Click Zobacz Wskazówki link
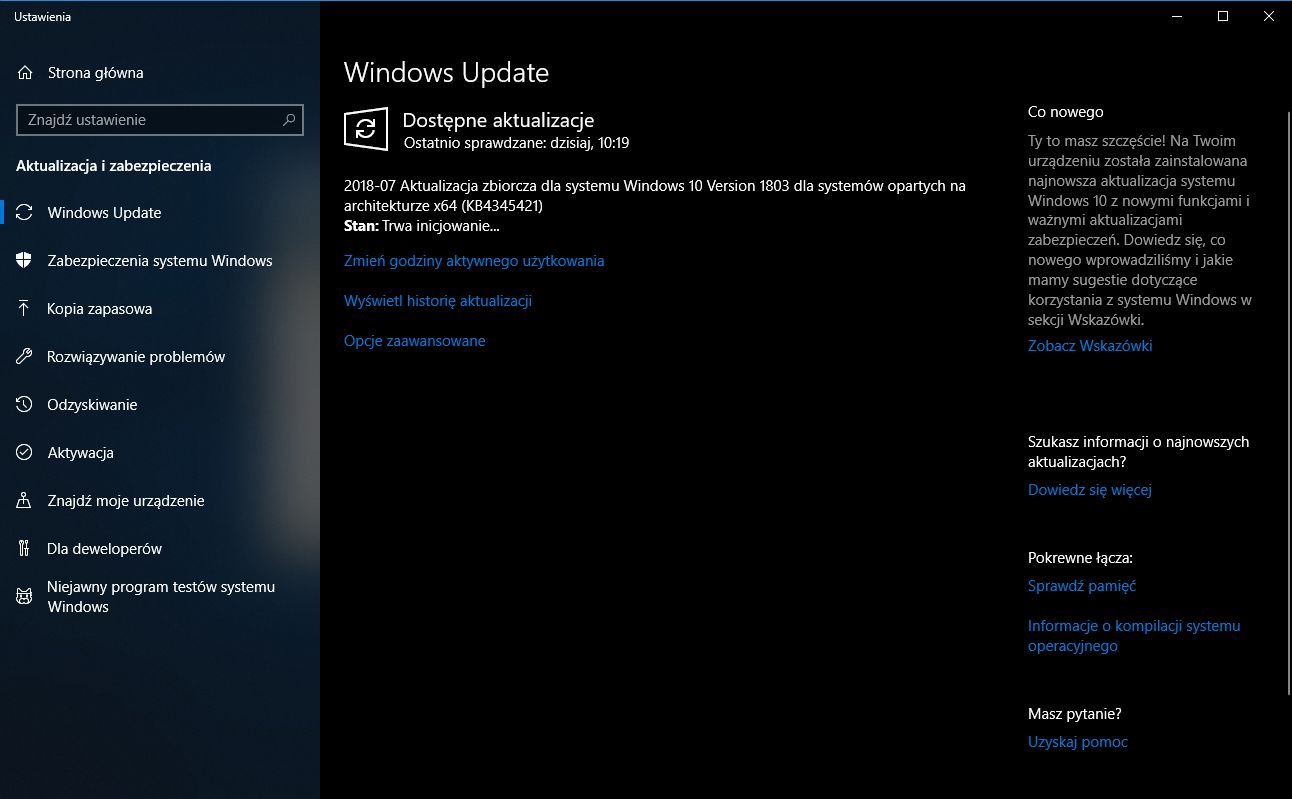Screen dimensions: 1292x799 coord(1090,346)
